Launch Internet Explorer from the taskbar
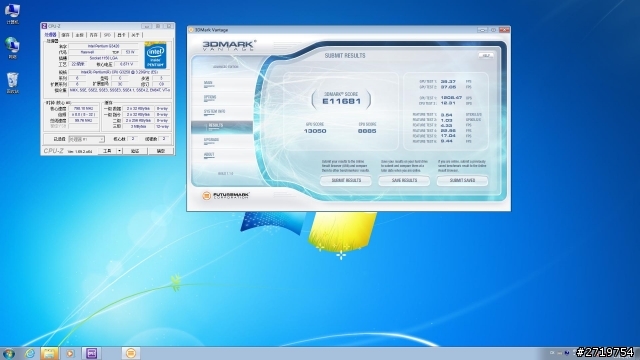 click(x=30, y=353)
